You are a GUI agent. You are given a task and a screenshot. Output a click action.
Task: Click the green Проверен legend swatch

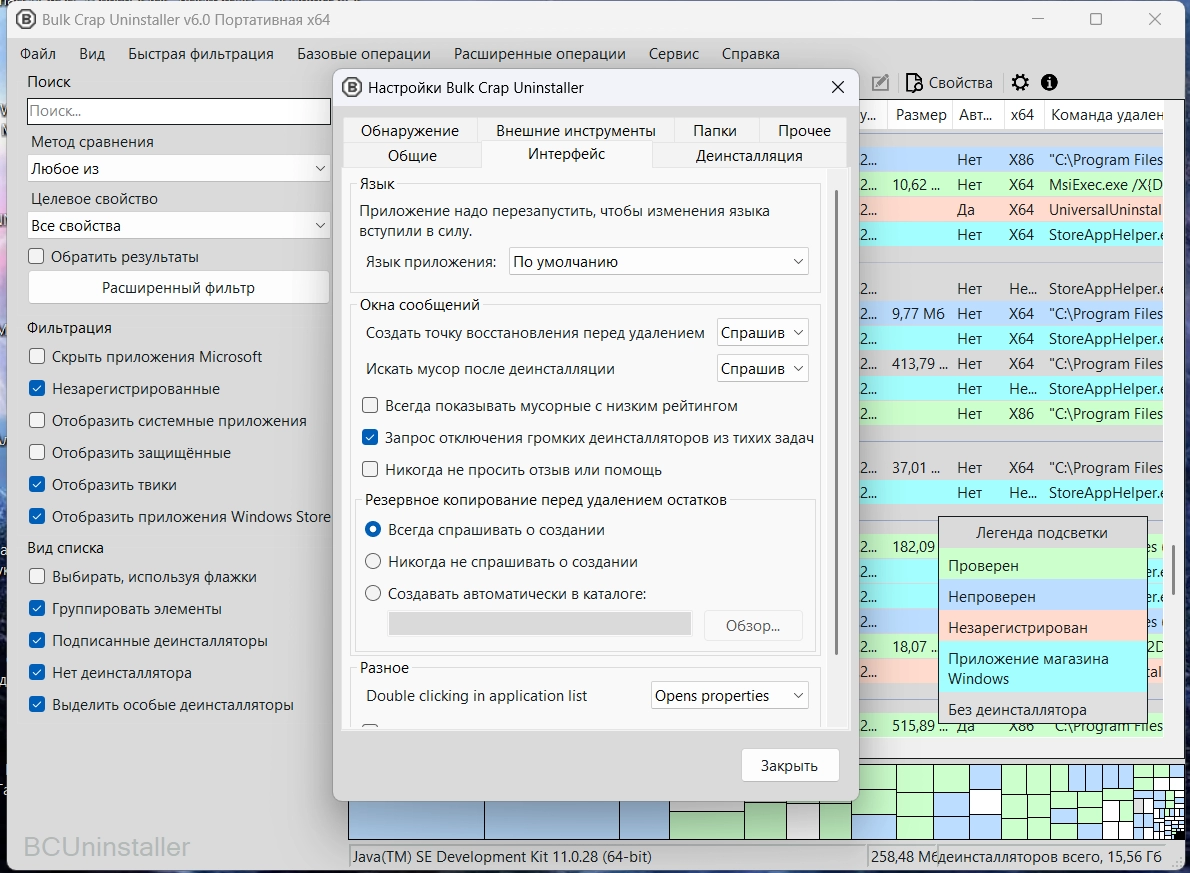pos(1042,566)
